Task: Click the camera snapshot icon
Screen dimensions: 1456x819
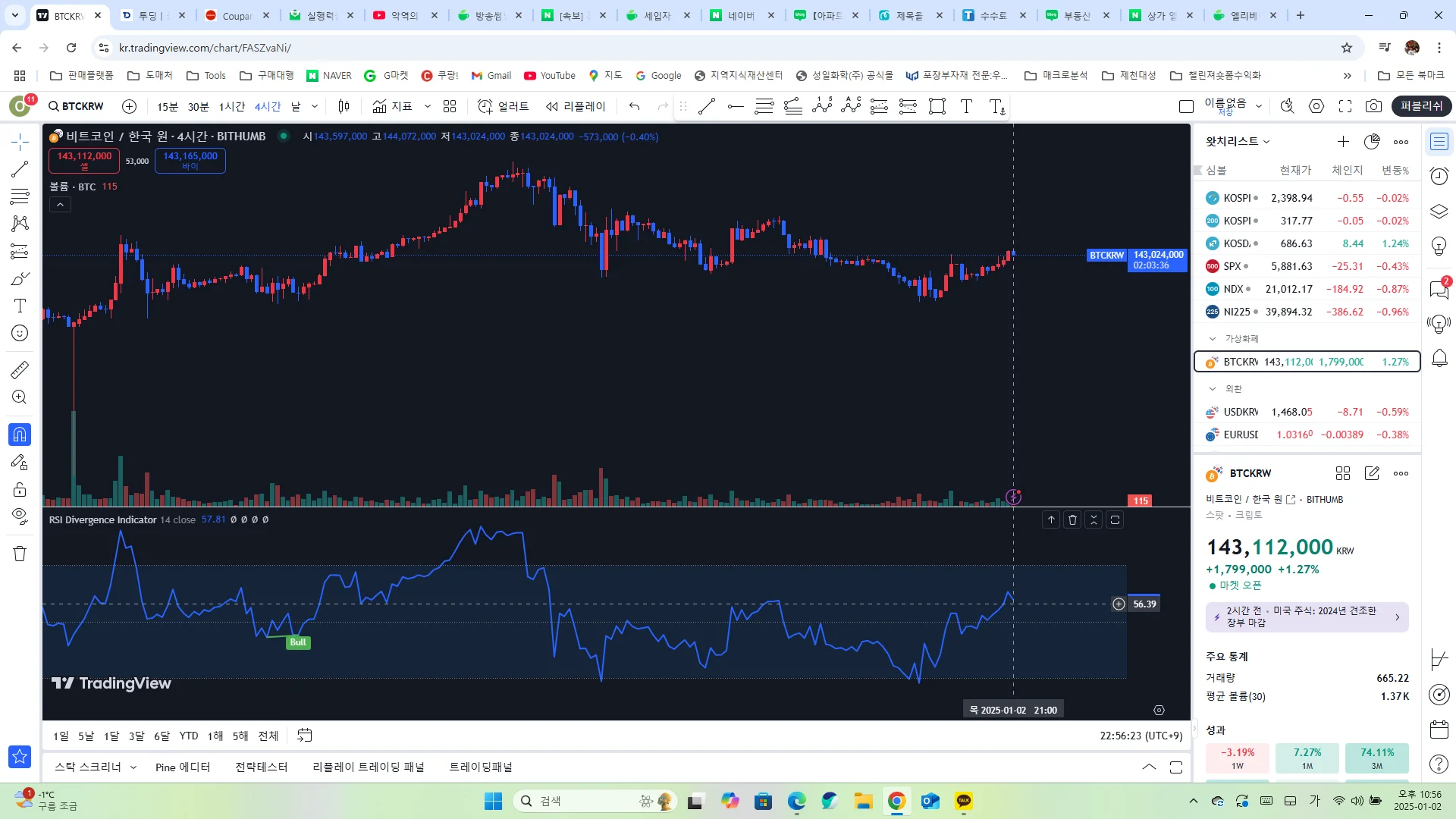Action: (1373, 106)
